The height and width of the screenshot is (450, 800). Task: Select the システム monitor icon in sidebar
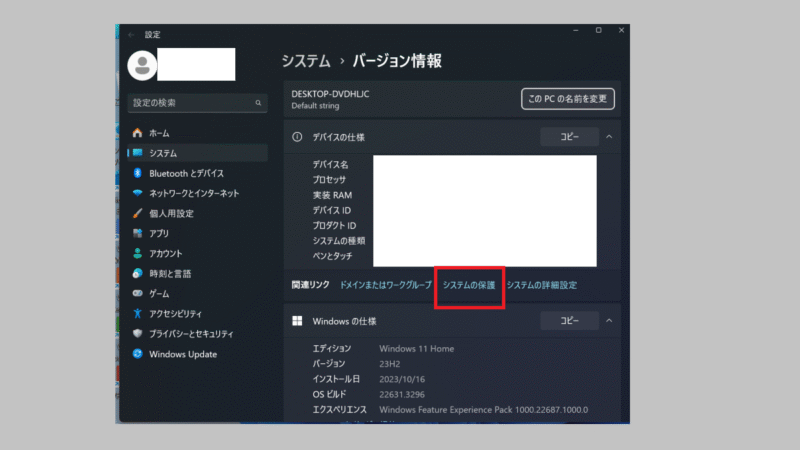click(x=137, y=153)
